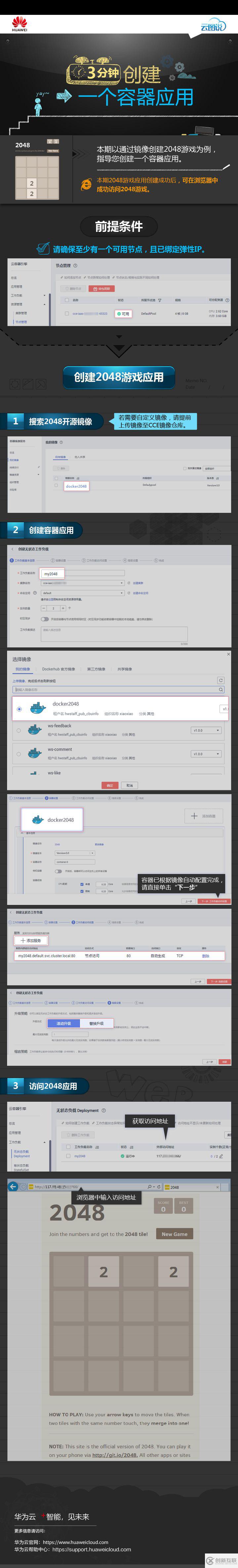
Task: Click the New Game button in 2048
Action: (174, 1233)
